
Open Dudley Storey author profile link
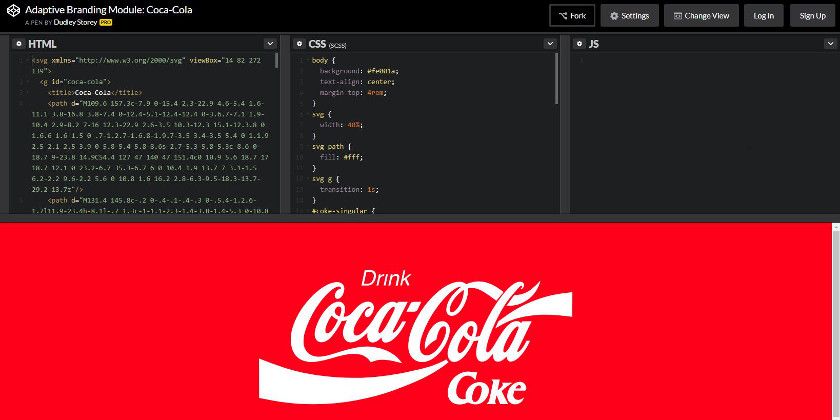point(75,23)
